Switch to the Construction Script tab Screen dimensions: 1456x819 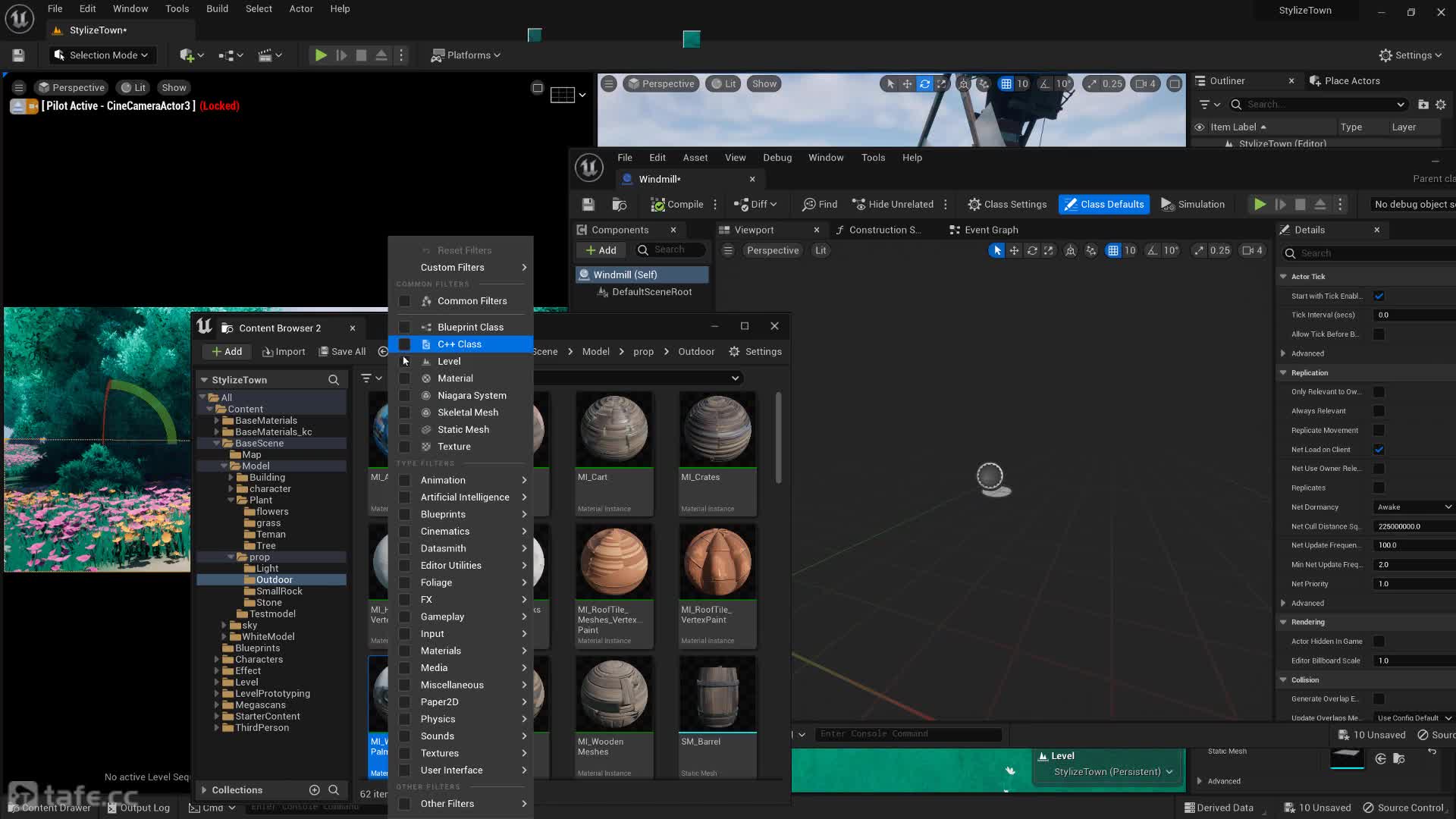(x=878, y=231)
